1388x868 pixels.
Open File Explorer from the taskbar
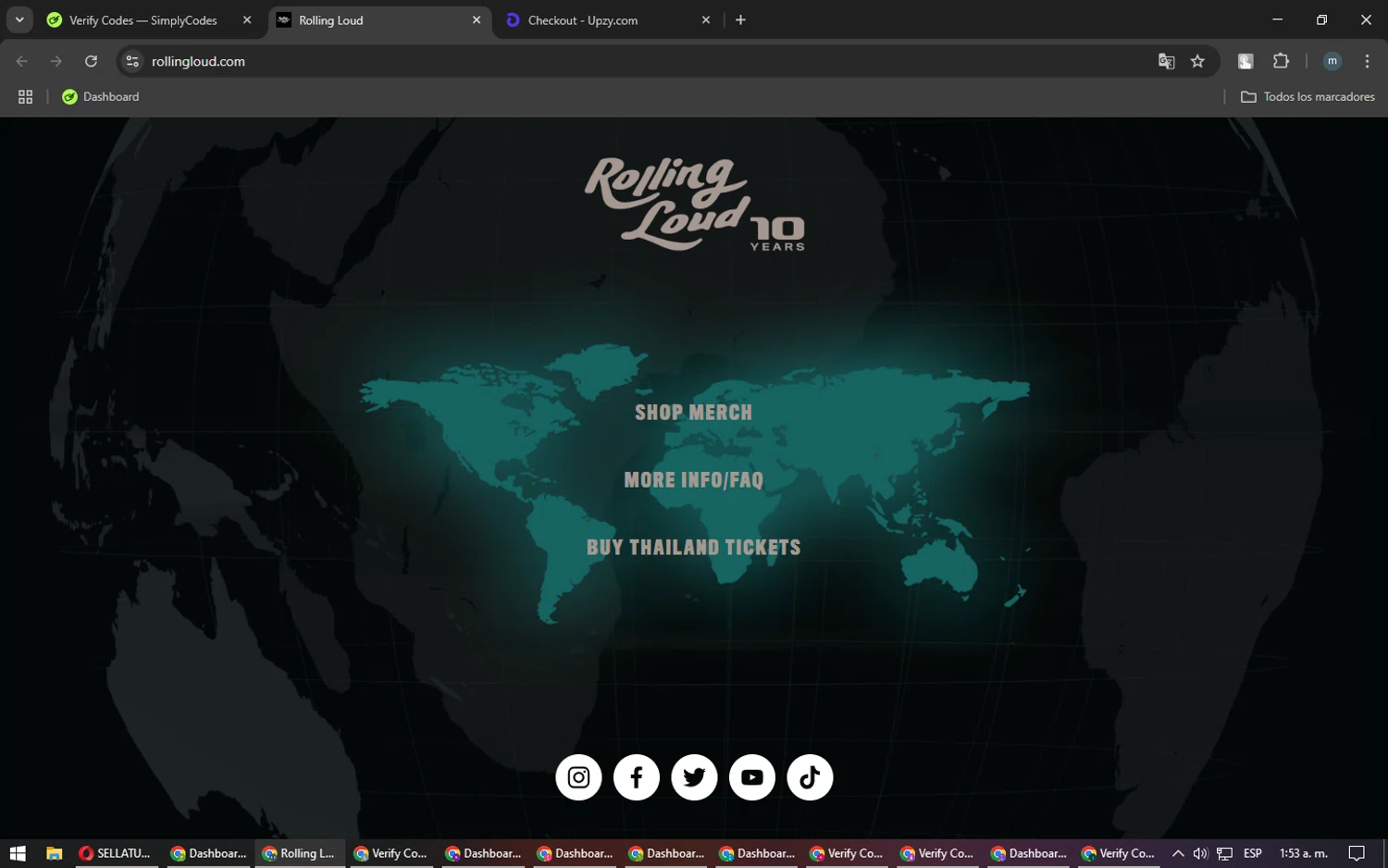point(54,853)
